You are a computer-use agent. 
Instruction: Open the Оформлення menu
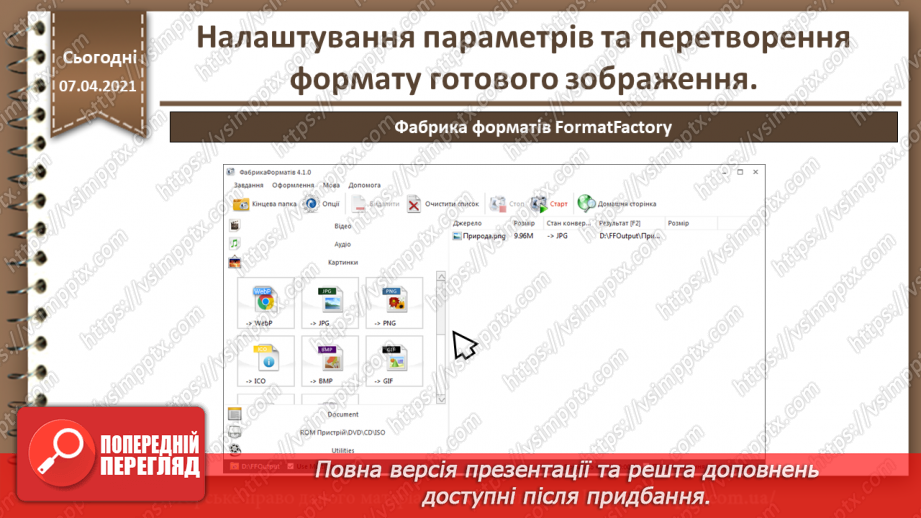point(293,185)
